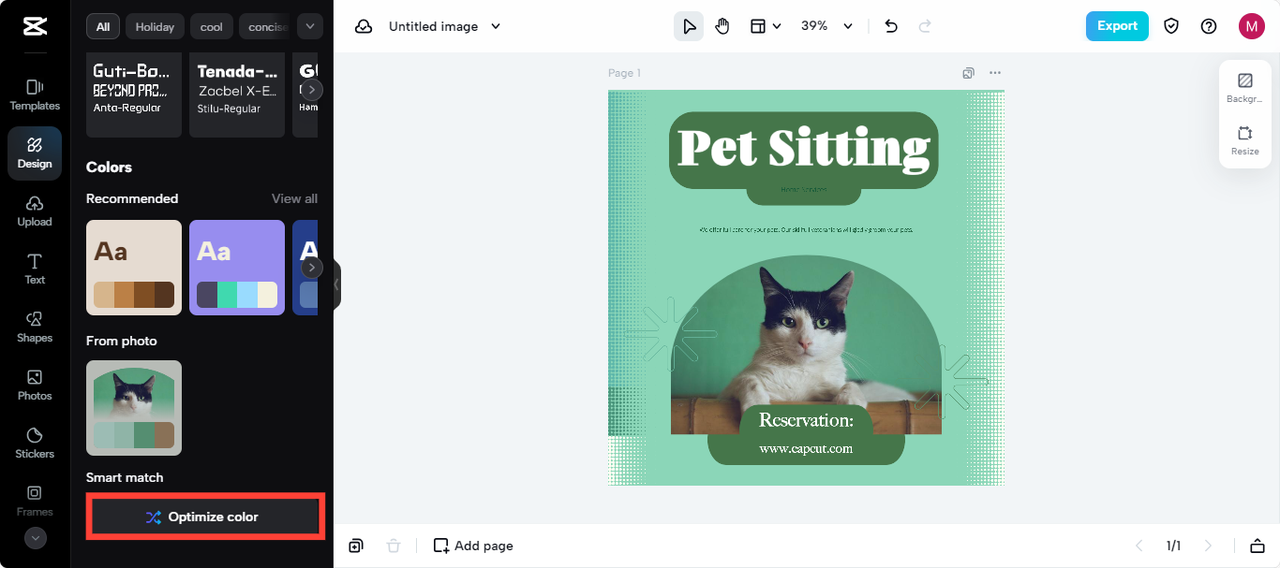Viewport: 1280px width, 568px height.
Task: Click Add page button
Action: coord(473,546)
